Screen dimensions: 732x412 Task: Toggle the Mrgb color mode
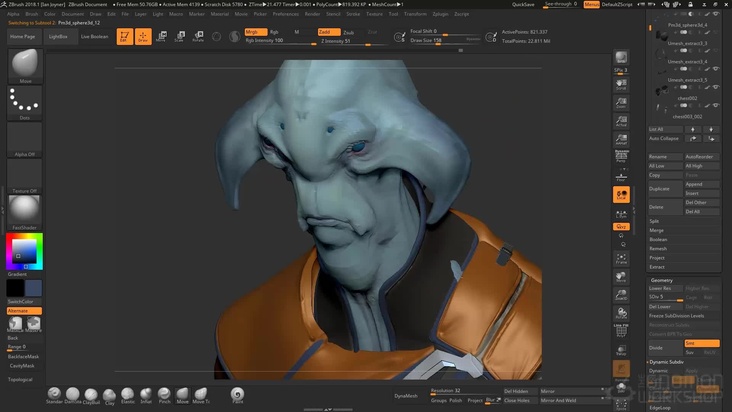(x=255, y=32)
